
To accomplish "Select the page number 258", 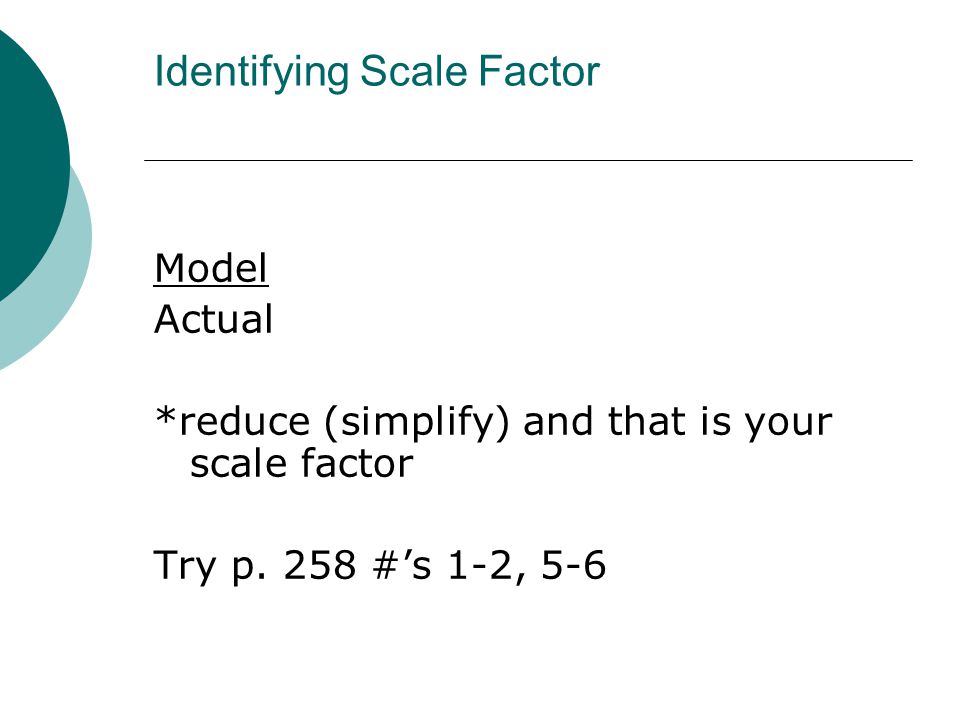I will point(320,564).
